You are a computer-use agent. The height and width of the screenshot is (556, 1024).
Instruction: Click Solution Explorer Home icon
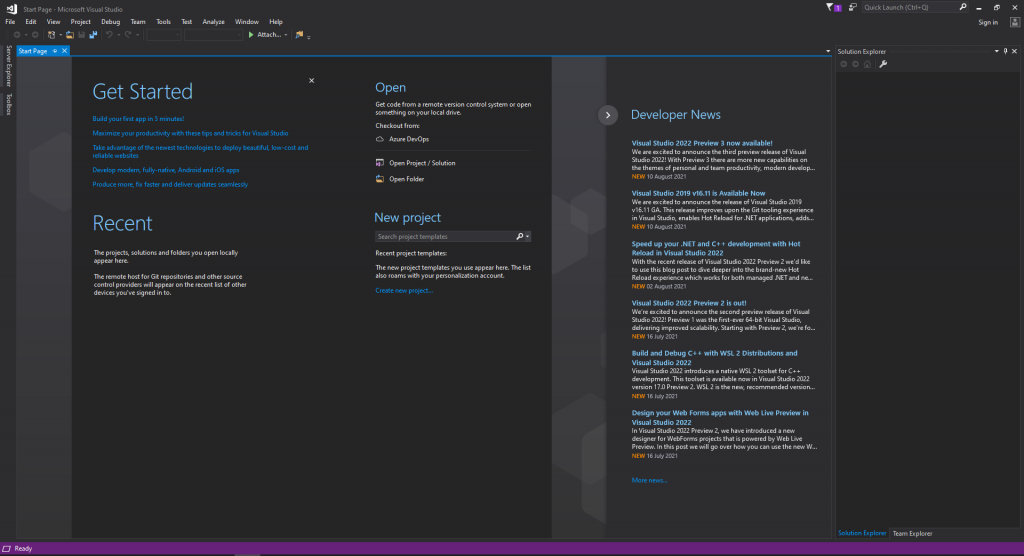click(x=867, y=64)
